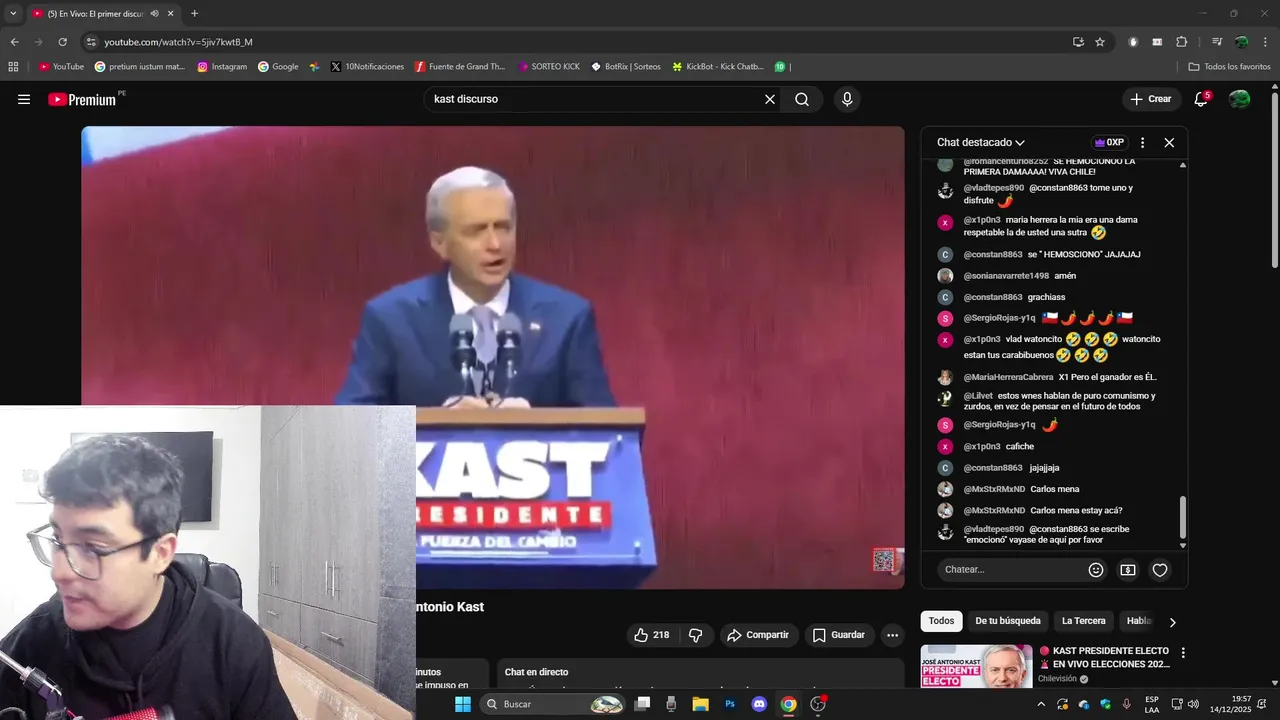
Task: Open File Explorer from the taskbar
Action: (700, 704)
